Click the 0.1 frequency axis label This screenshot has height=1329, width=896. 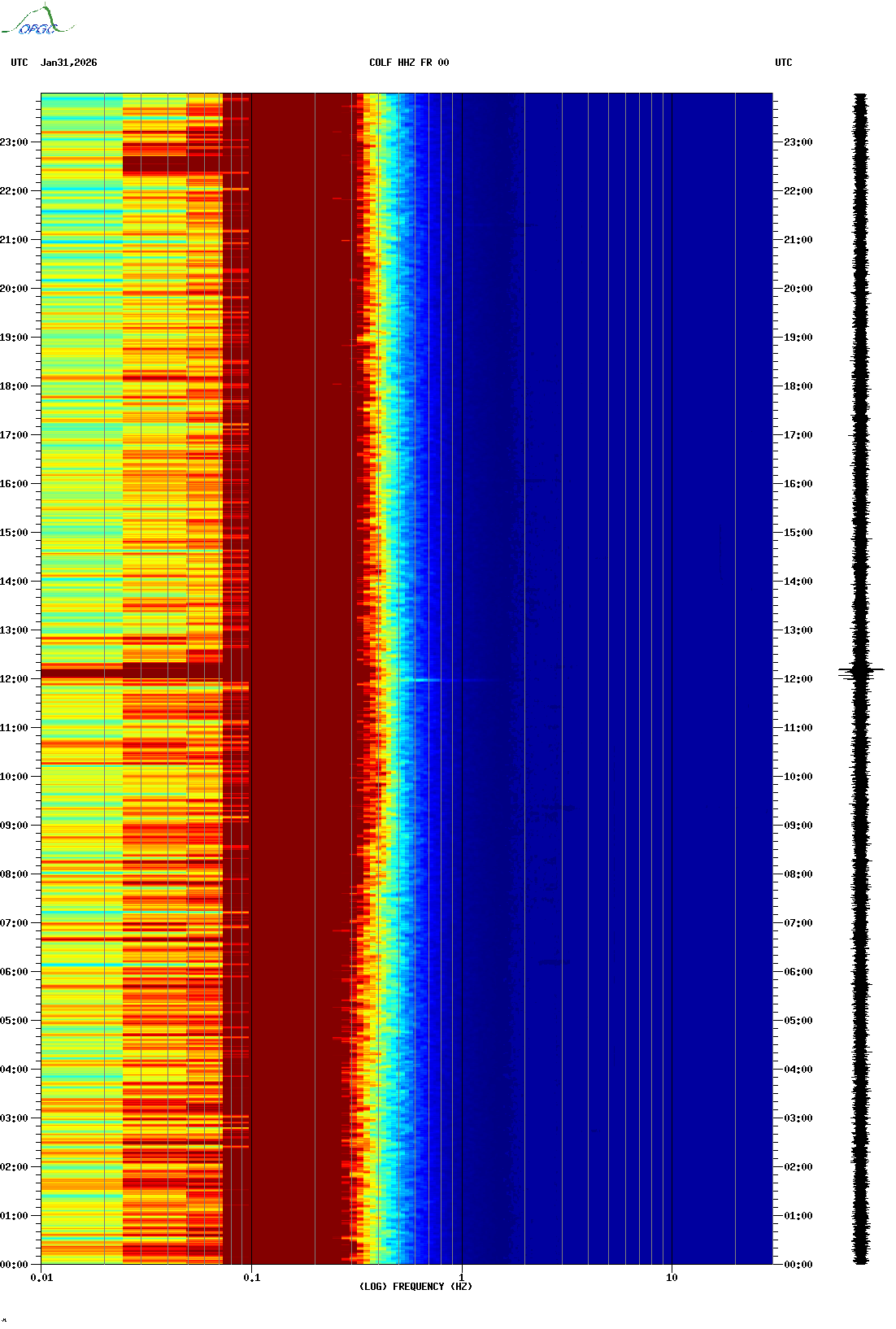(251, 1278)
